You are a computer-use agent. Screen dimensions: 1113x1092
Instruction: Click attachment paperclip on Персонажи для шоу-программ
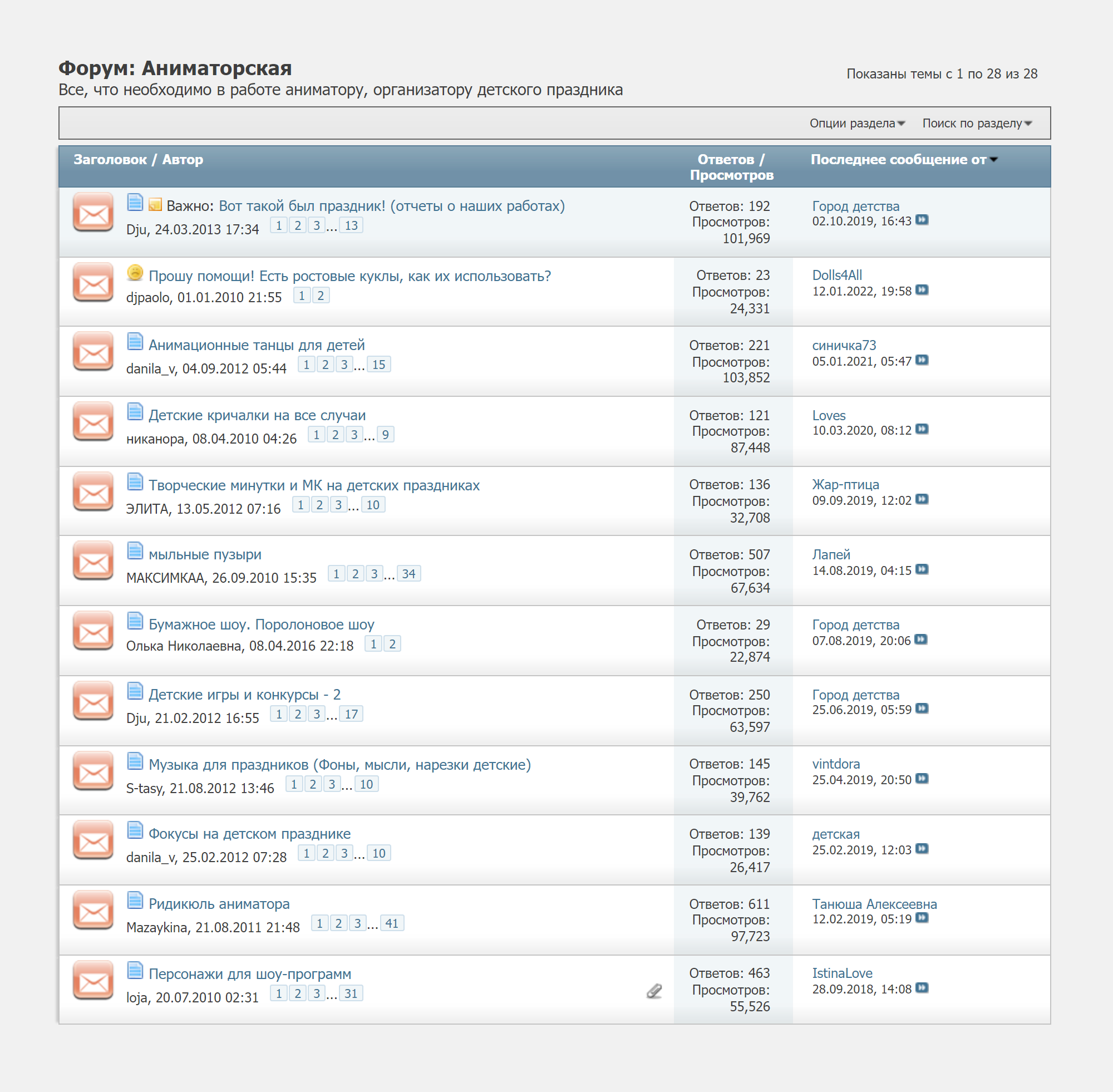(x=654, y=991)
